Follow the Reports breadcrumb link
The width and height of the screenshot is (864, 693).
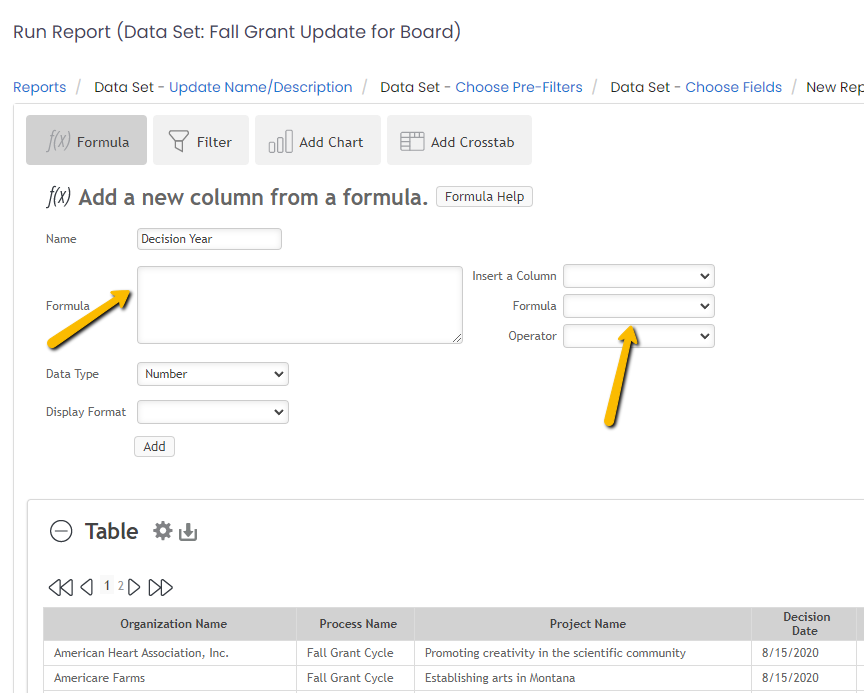click(x=40, y=87)
